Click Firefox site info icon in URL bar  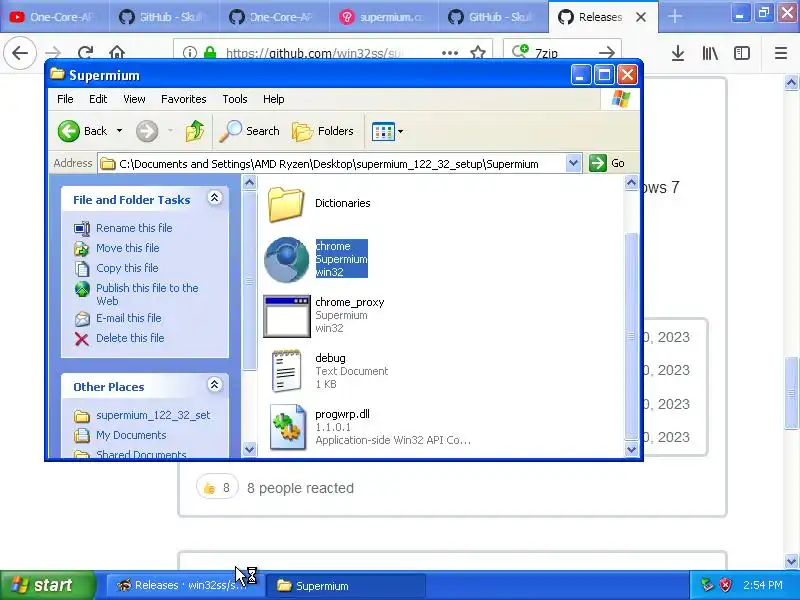190,53
